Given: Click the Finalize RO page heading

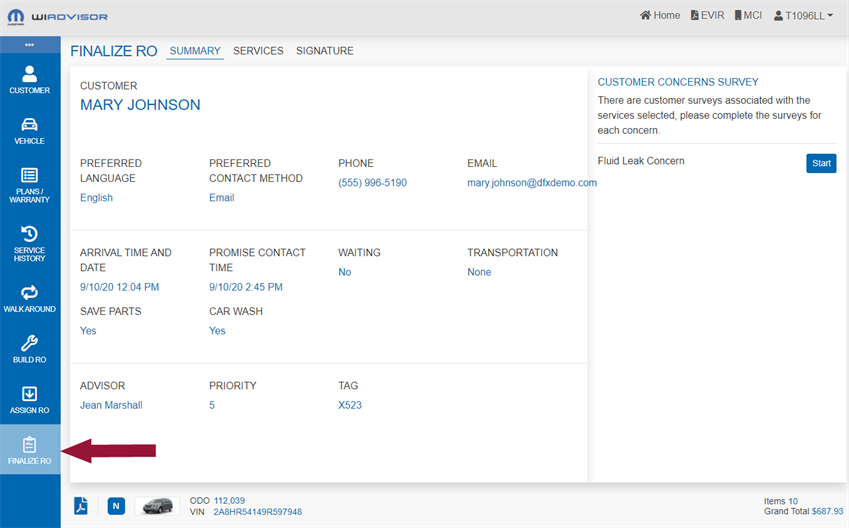Looking at the screenshot, I should coord(114,51).
